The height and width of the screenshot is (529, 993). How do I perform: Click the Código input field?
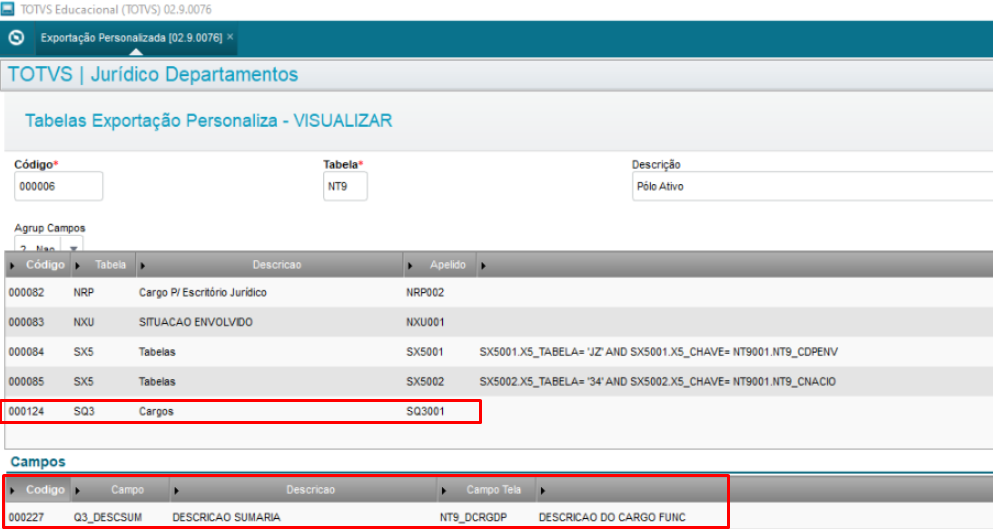coord(58,186)
